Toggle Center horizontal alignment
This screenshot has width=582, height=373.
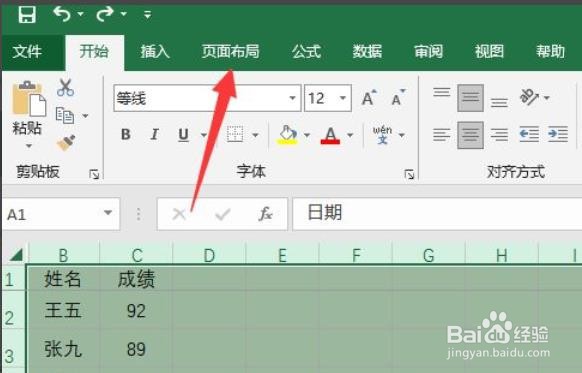pos(470,135)
